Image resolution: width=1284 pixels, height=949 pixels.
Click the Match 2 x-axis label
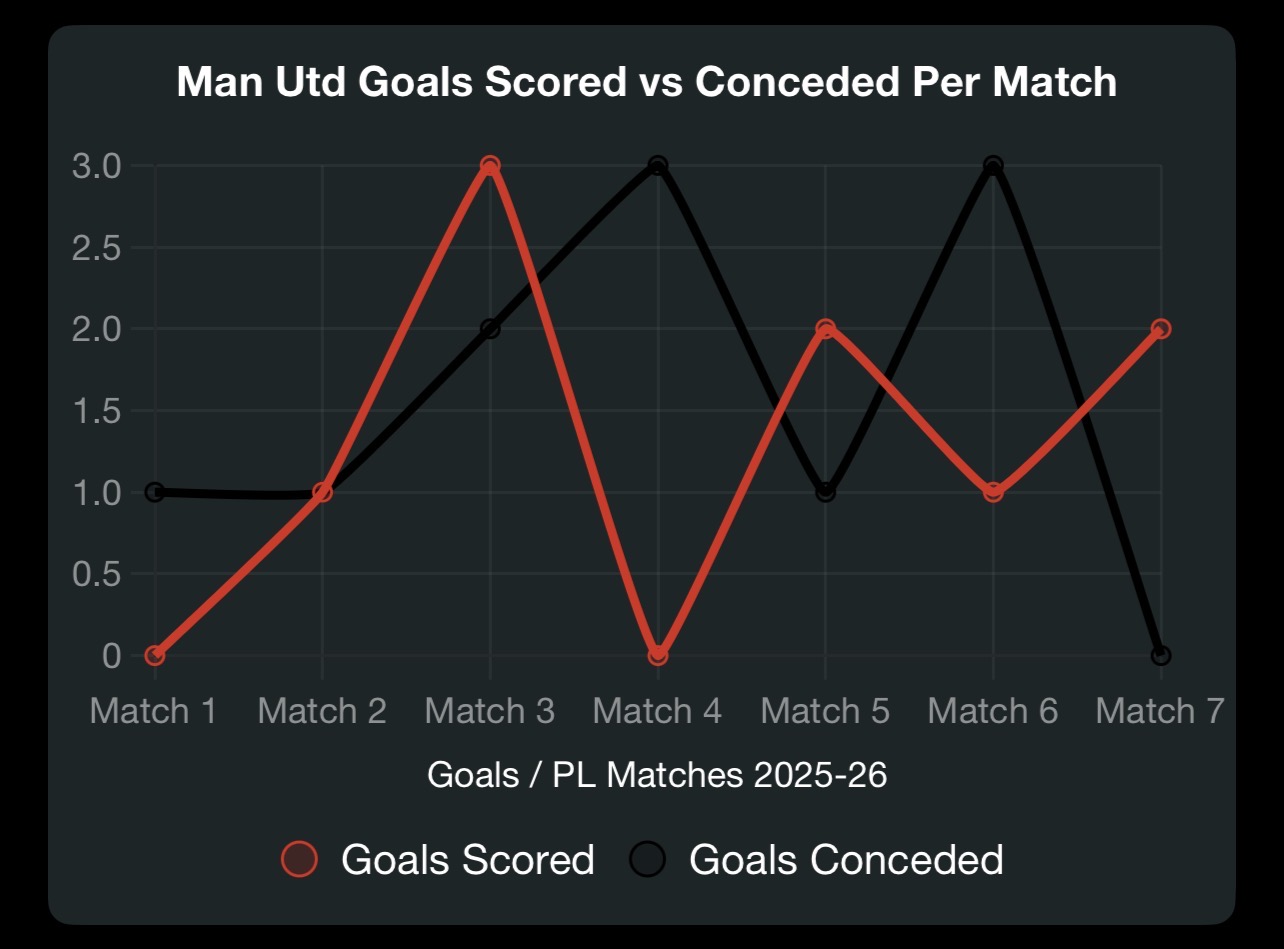322,711
